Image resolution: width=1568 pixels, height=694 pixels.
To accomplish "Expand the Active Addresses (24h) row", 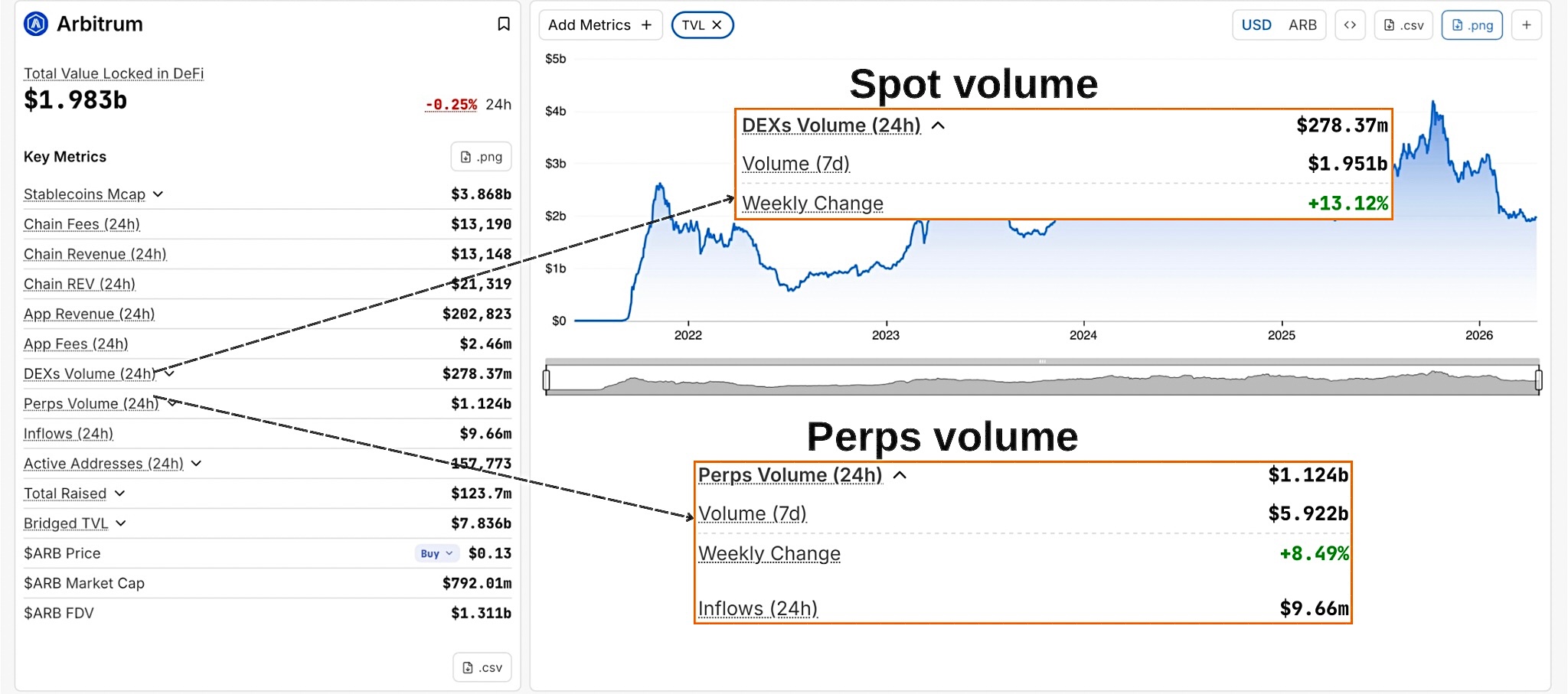I will click(196, 464).
